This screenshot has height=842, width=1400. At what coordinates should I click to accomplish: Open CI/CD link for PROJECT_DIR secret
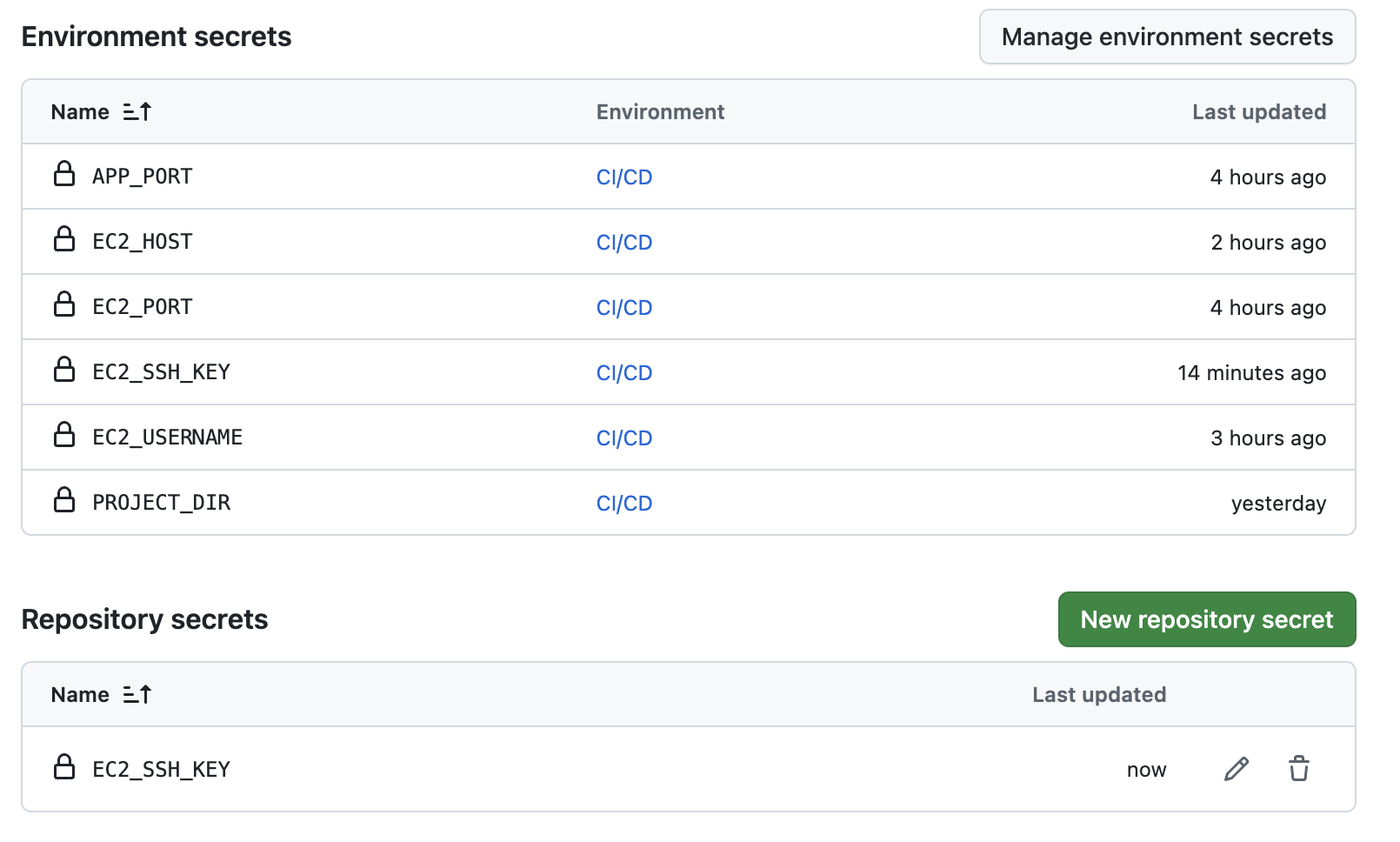[x=623, y=504]
